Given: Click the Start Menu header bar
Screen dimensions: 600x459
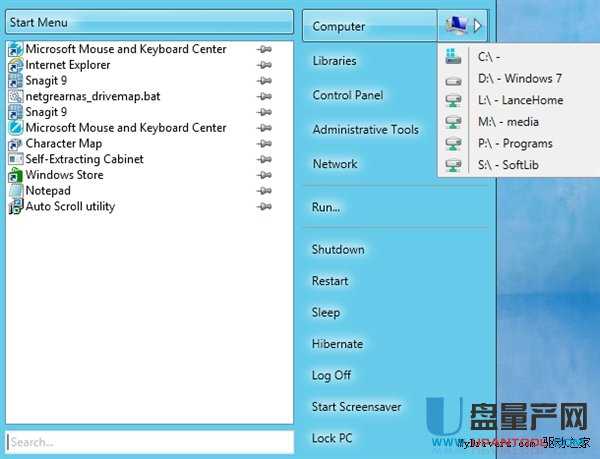Looking at the screenshot, I should (x=149, y=22).
